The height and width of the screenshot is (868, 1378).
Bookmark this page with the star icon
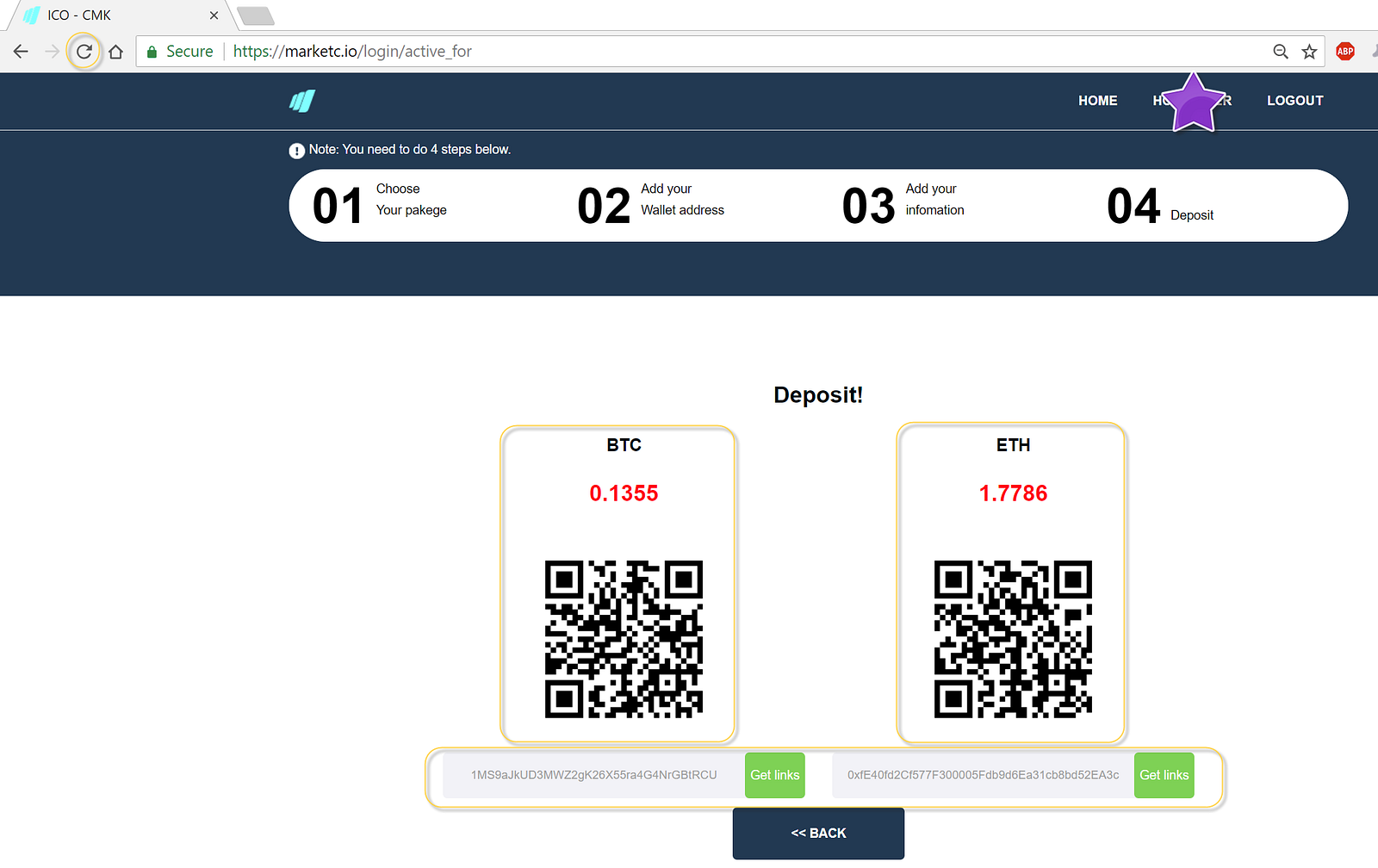[x=1309, y=52]
